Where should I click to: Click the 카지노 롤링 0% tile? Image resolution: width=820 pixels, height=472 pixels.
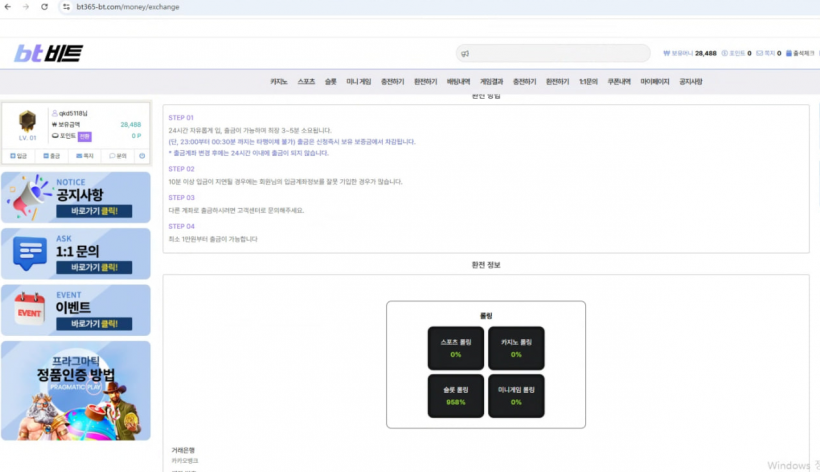516,348
